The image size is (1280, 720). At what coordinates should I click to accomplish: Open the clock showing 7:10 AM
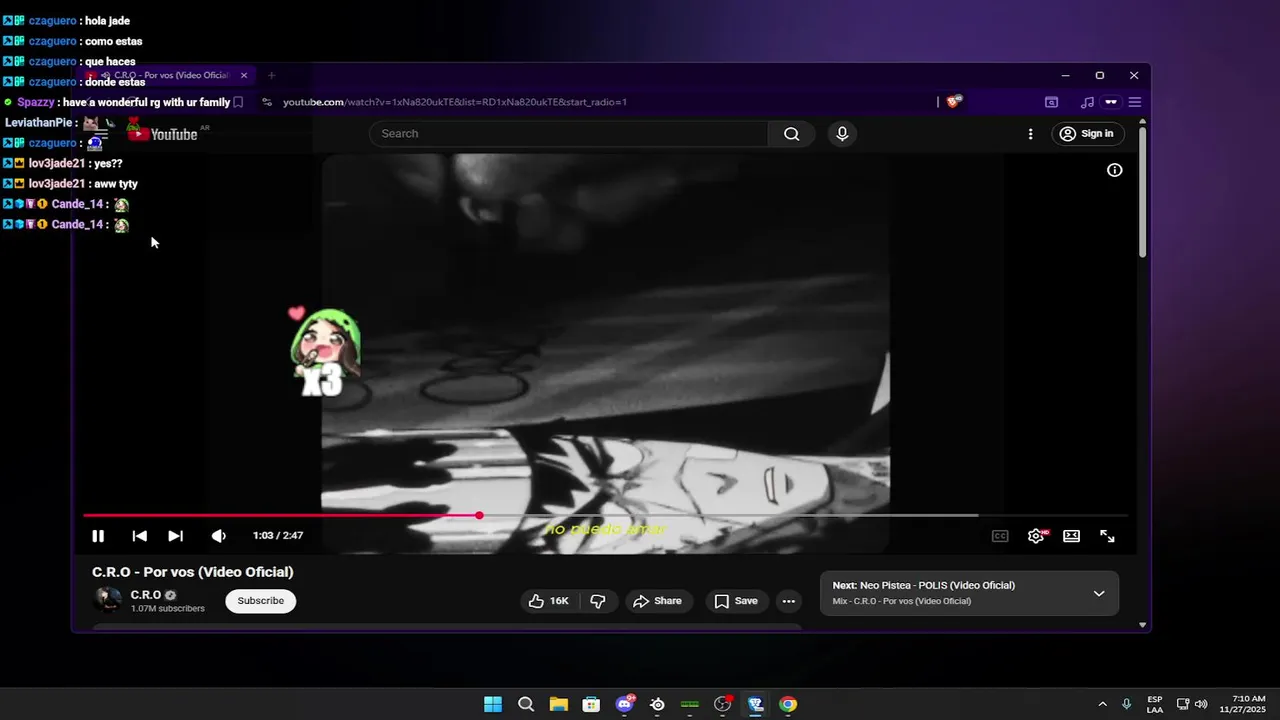click(x=1241, y=704)
